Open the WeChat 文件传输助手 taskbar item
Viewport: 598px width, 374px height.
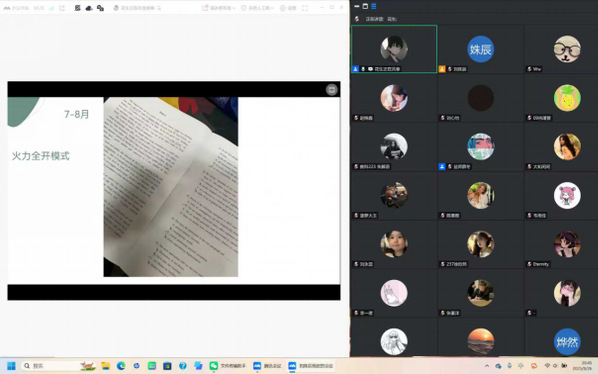[x=227, y=366]
